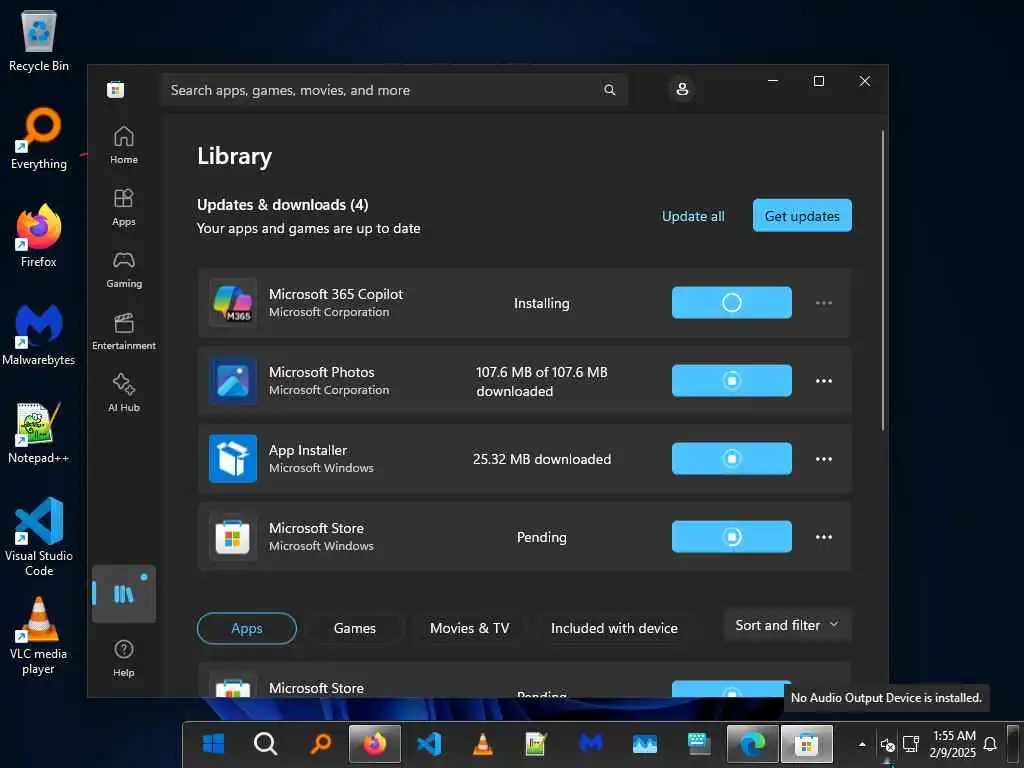Open Firefox from the taskbar
This screenshot has height=768, width=1024.
tap(375, 743)
